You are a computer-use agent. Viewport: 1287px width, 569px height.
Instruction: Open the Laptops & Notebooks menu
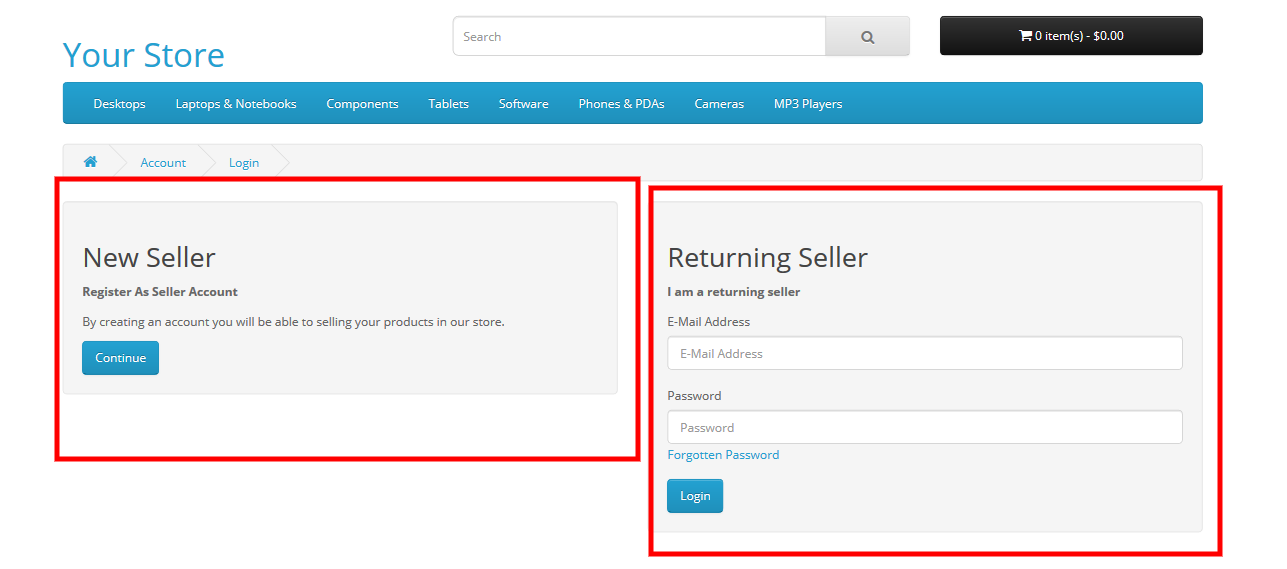pos(236,104)
